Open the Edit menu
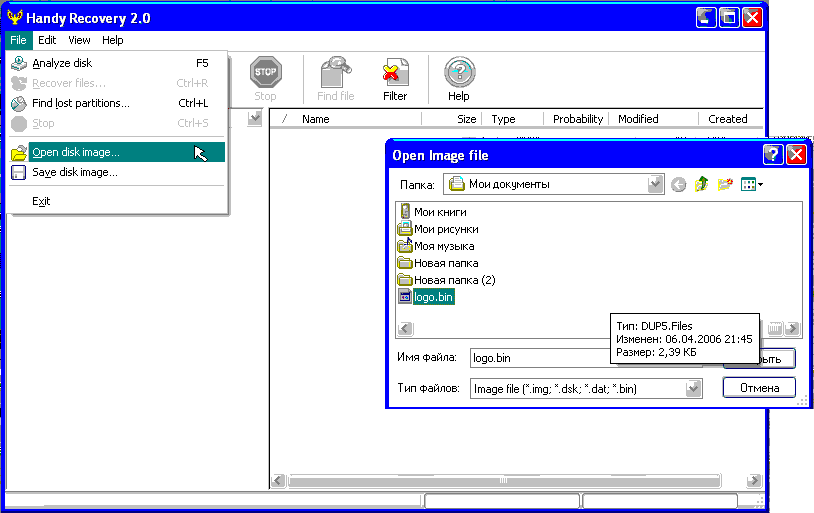The image size is (814, 513). pos(47,40)
